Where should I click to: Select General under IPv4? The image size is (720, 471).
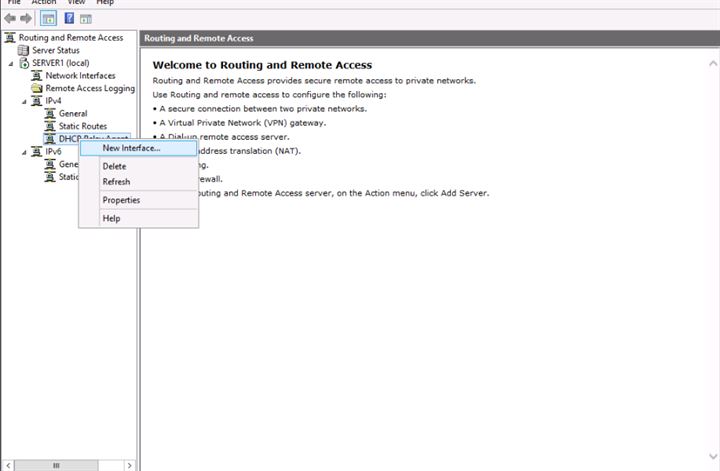point(73,114)
